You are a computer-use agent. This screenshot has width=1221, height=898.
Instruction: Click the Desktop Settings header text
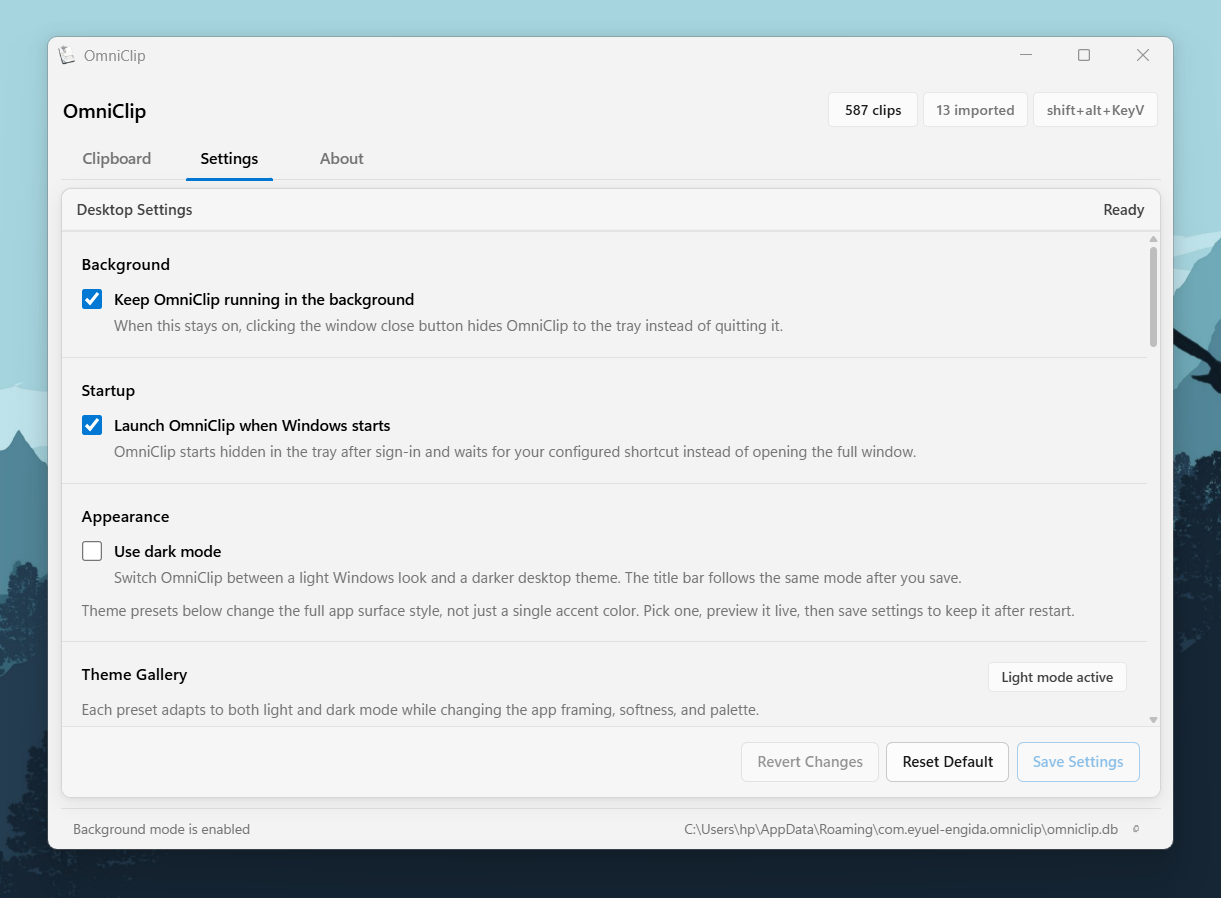[135, 210]
